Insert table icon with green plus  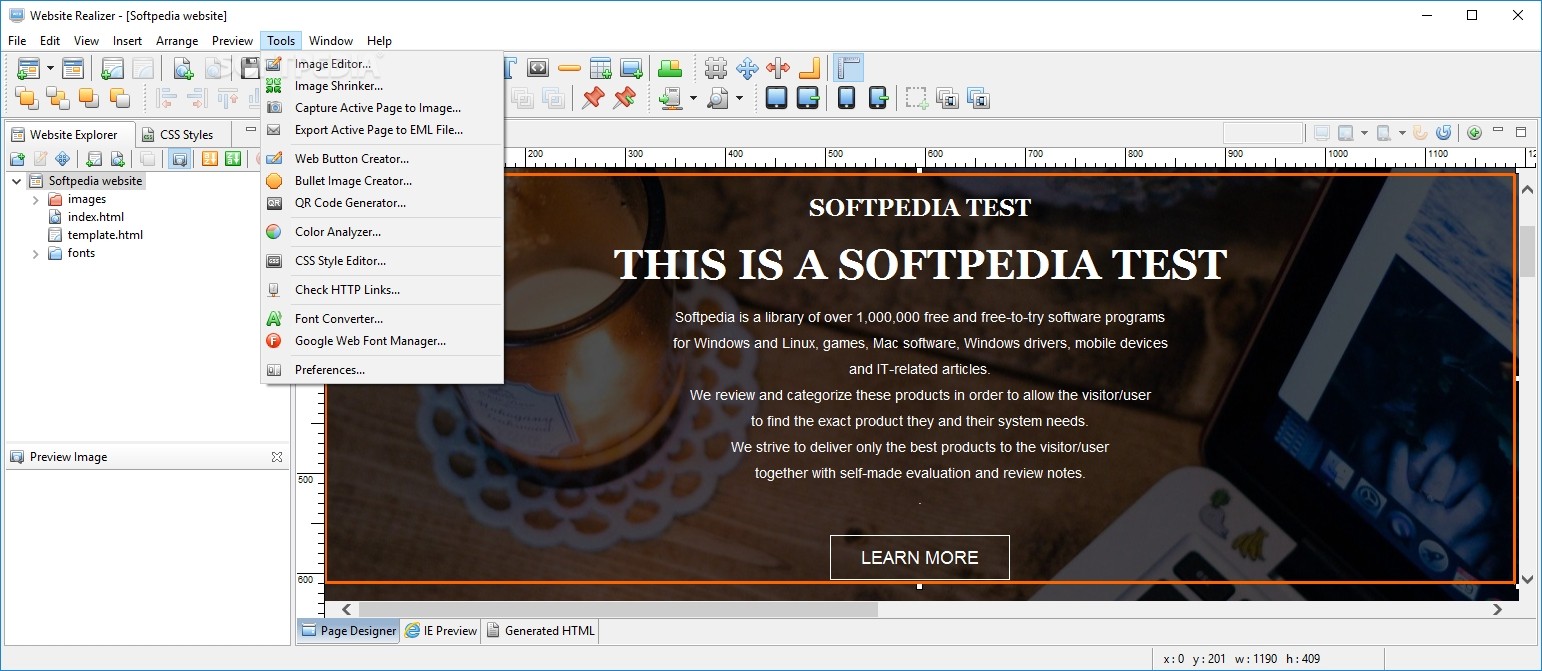tap(600, 68)
